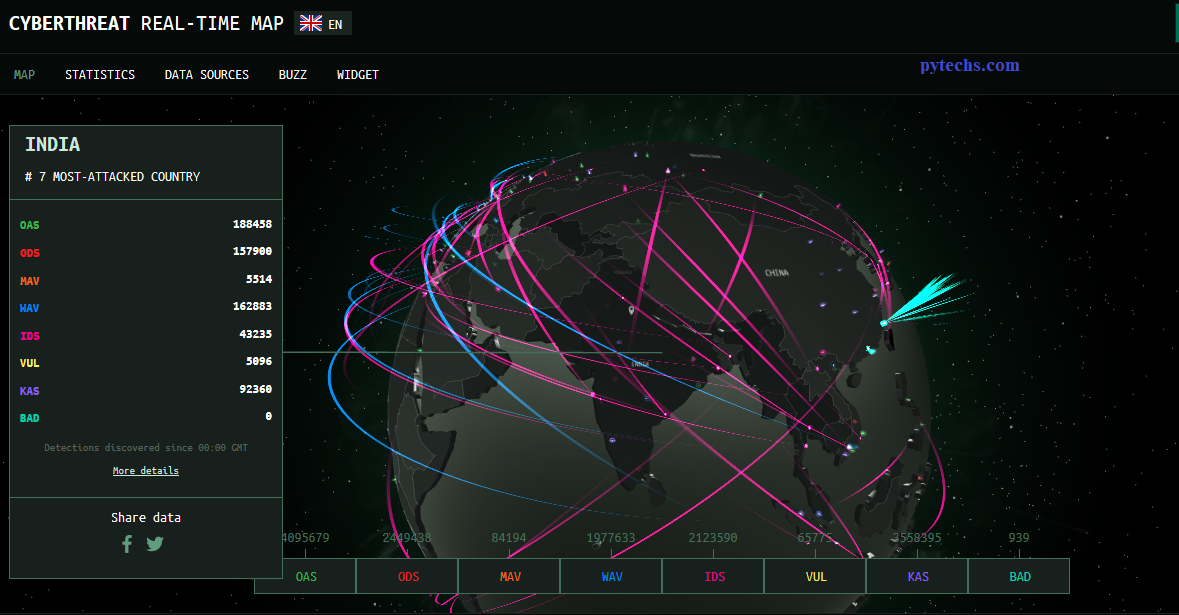1179x615 pixels.
Task: Click the Share data heading
Action: point(146,517)
